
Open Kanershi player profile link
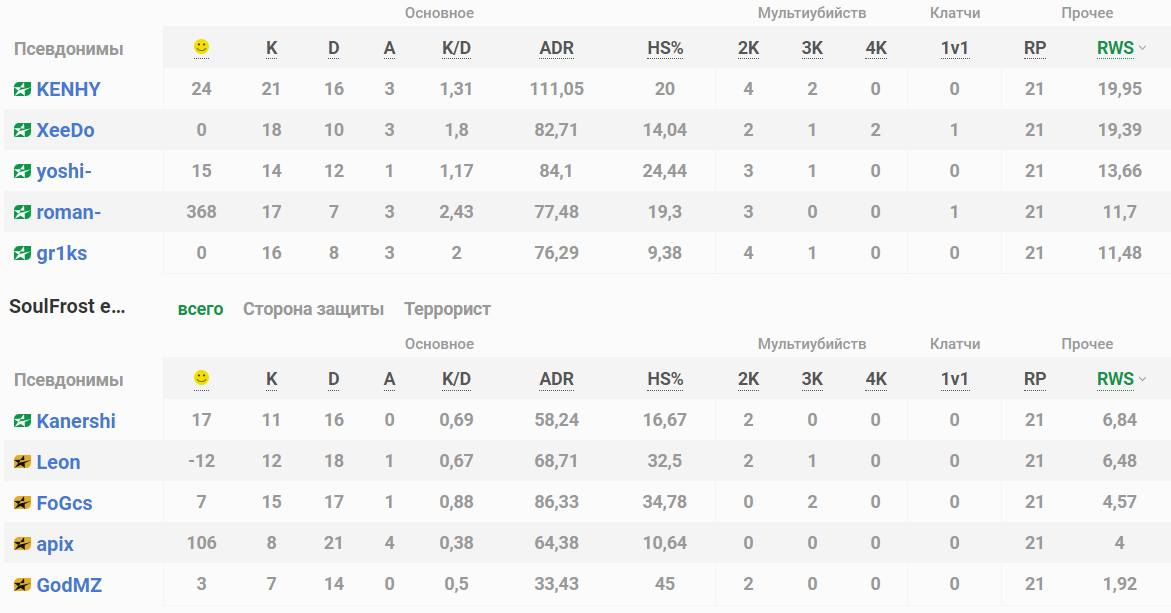(x=76, y=421)
